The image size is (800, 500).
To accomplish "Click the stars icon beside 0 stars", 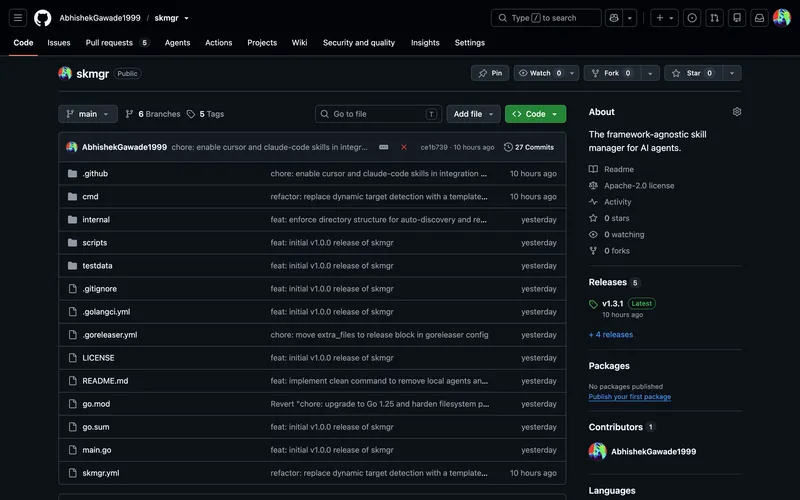I will [593, 218].
